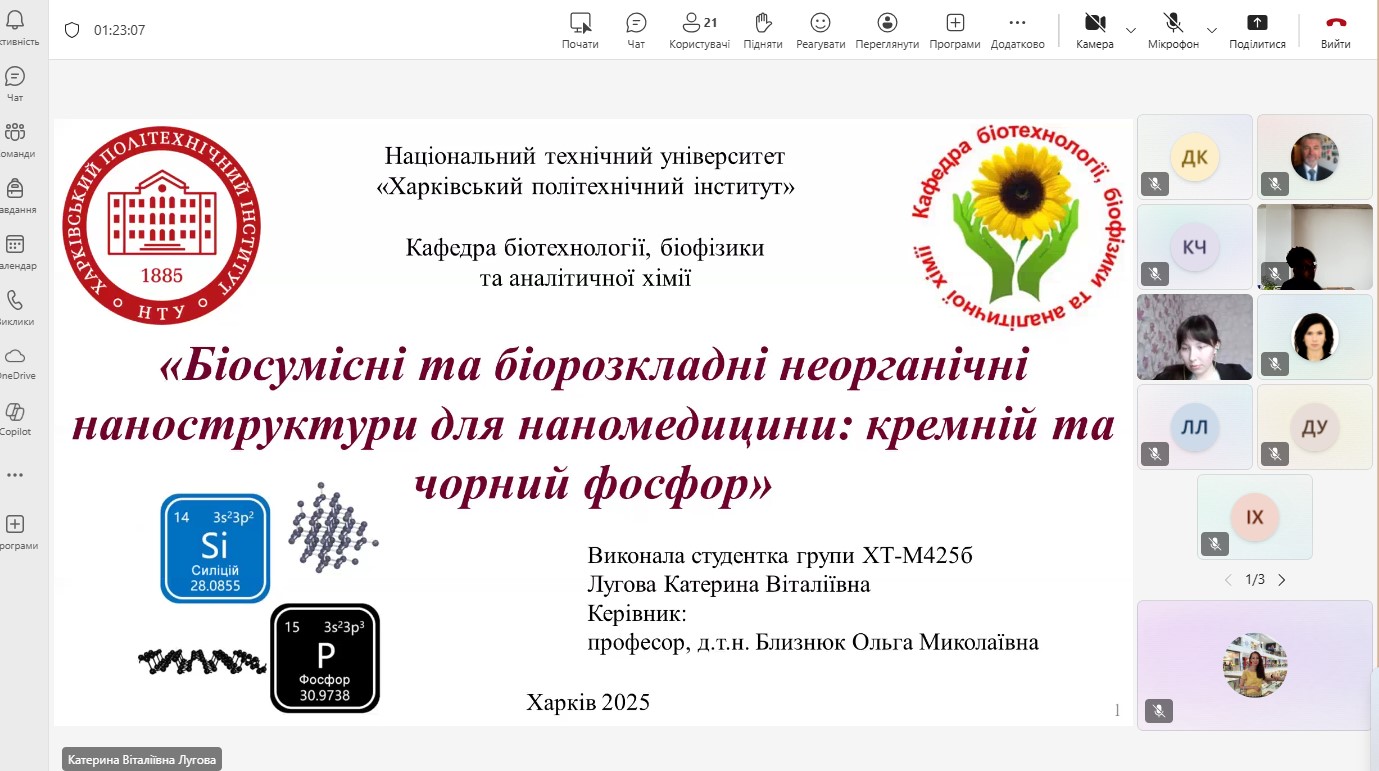
Task: Open the Переглянути view options
Action: coord(887,29)
